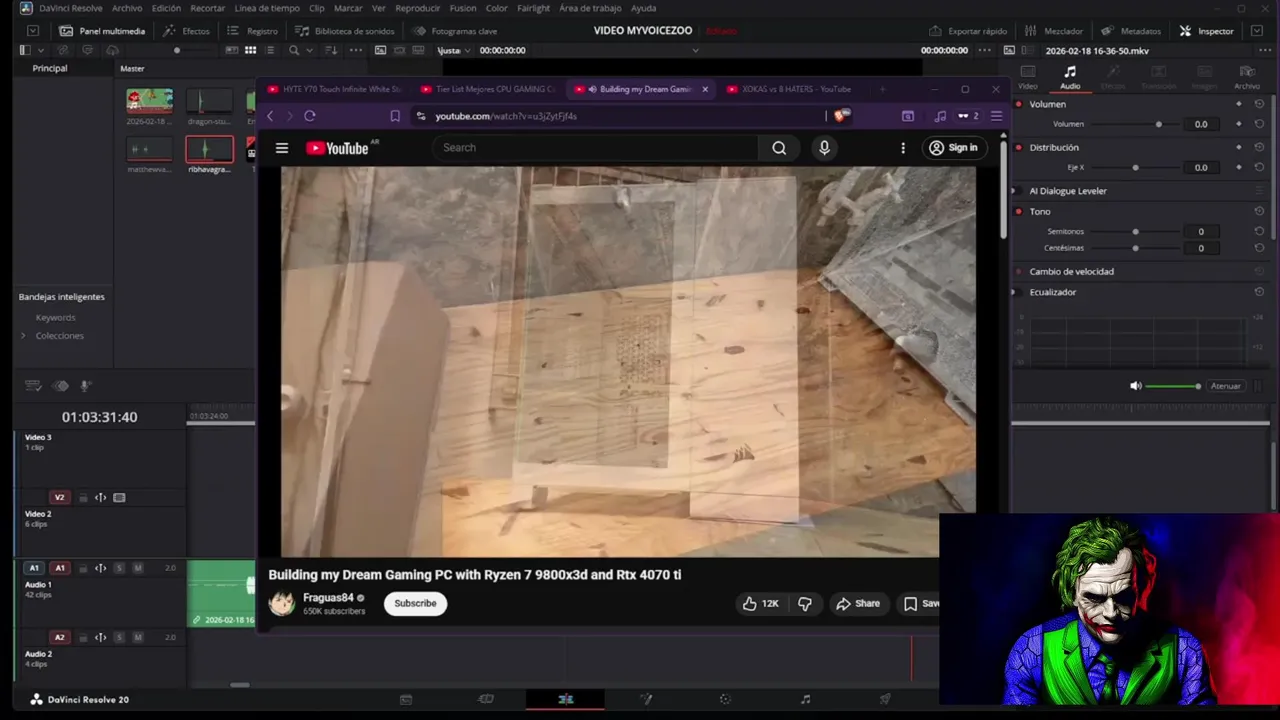The image size is (1280, 720).
Task: Click the YouTube voice search microphone
Action: coord(824,147)
